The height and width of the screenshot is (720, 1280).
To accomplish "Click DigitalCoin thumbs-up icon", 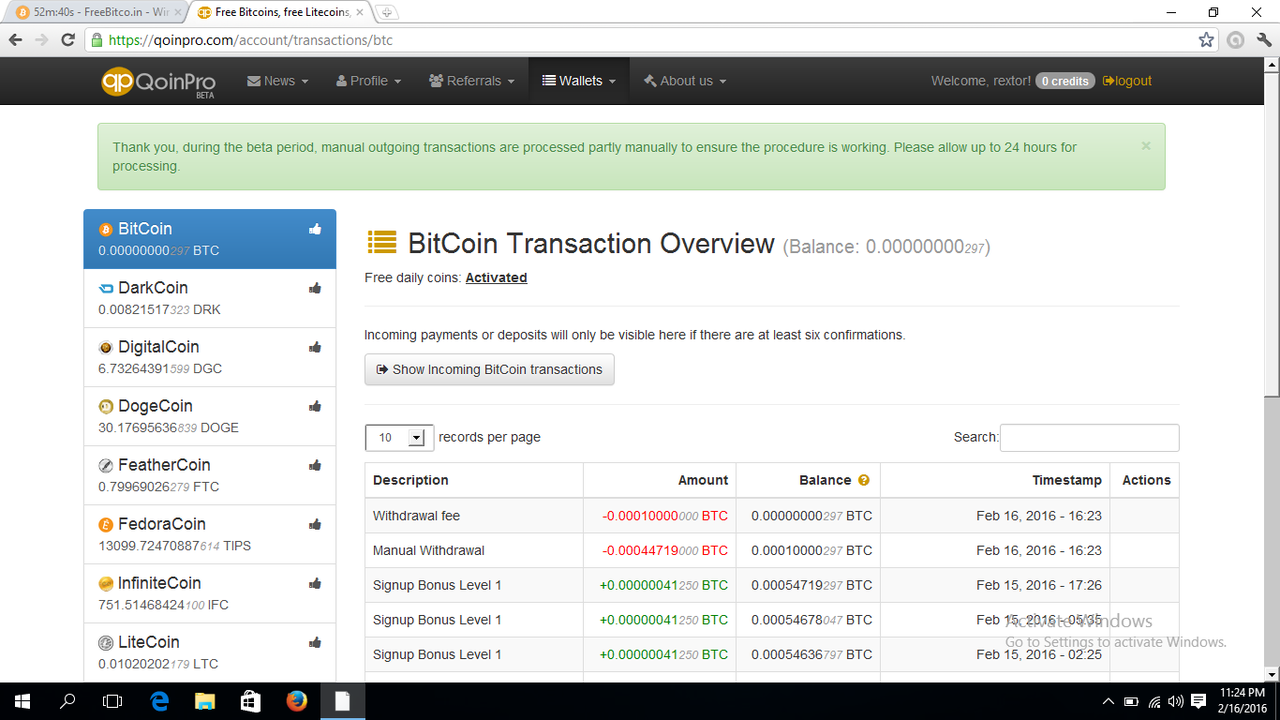I will [x=315, y=347].
